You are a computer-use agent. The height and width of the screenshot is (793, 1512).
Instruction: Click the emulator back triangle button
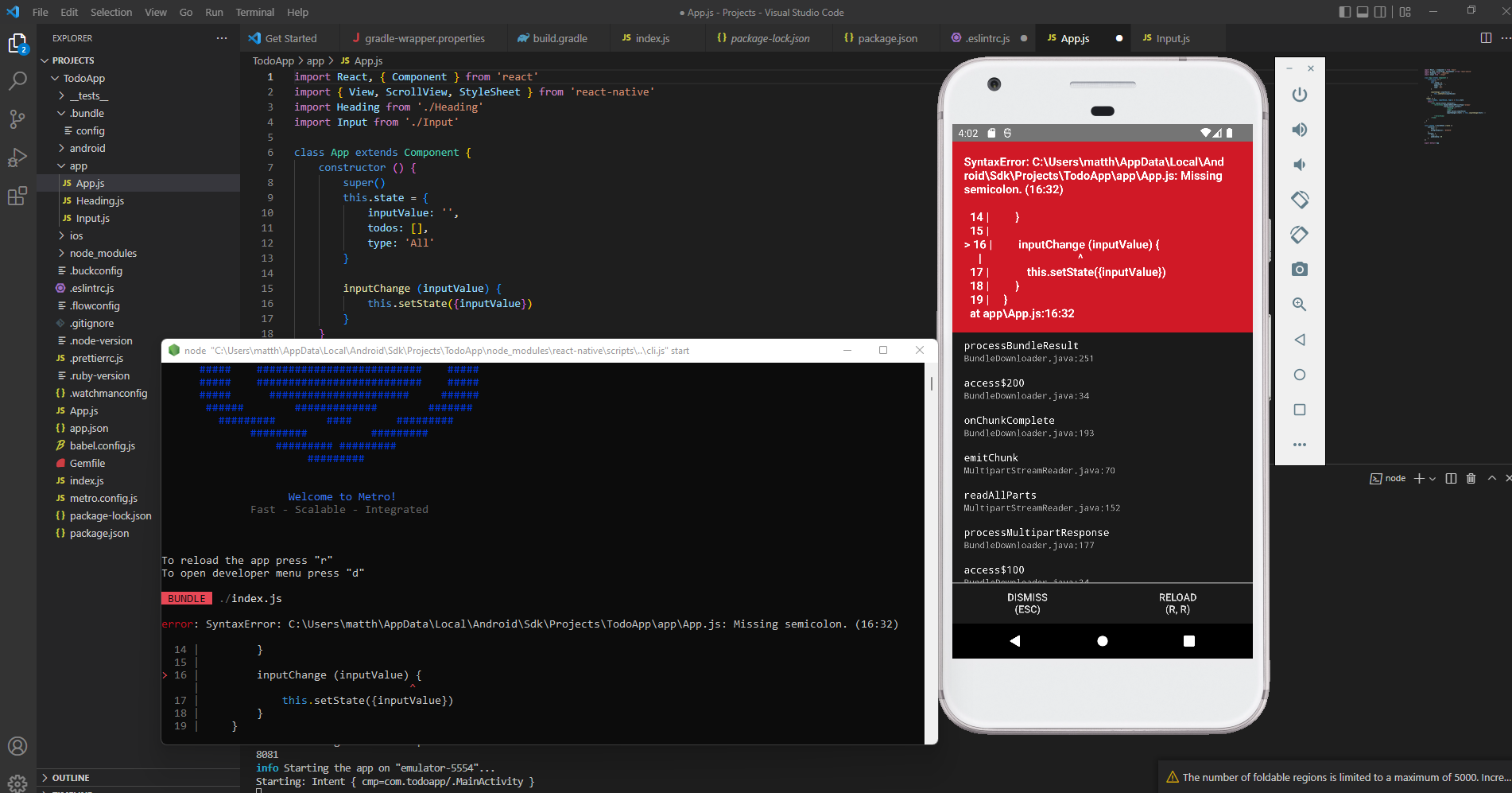[x=1300, y=340]
